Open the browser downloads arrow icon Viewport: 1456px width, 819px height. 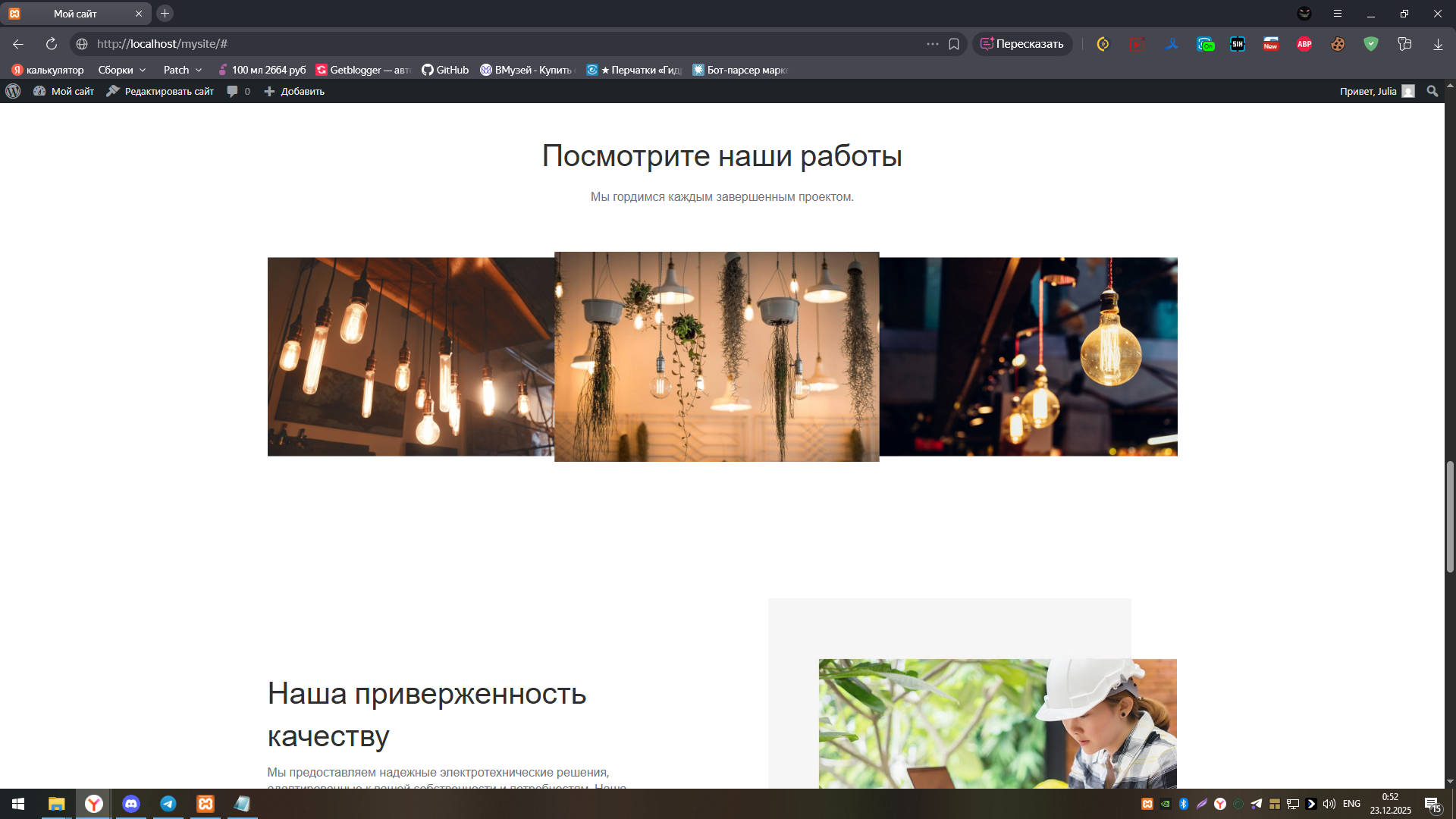click(x=1438, y=44)
